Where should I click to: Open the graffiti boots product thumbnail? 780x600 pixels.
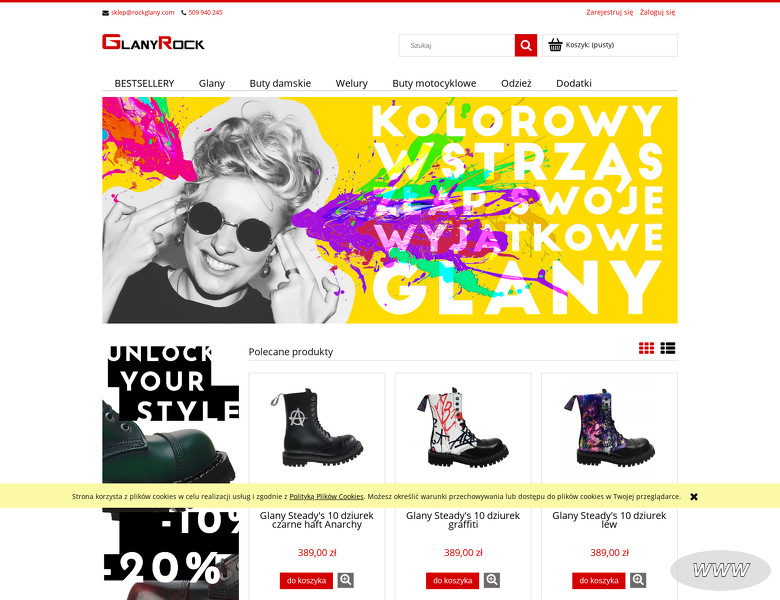(463, 427)
